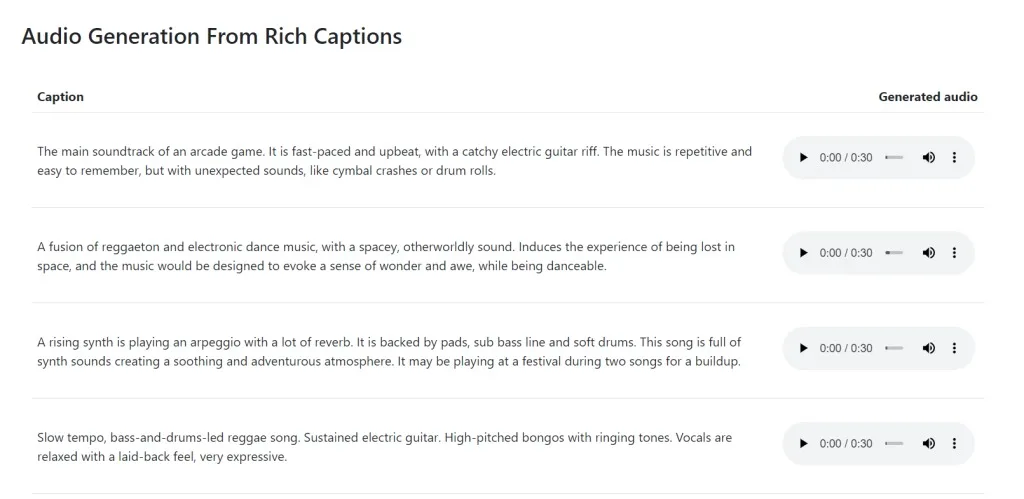Open more options for arcade game audio
This screenshot has width=1024, height=499.
pos(954,158)
